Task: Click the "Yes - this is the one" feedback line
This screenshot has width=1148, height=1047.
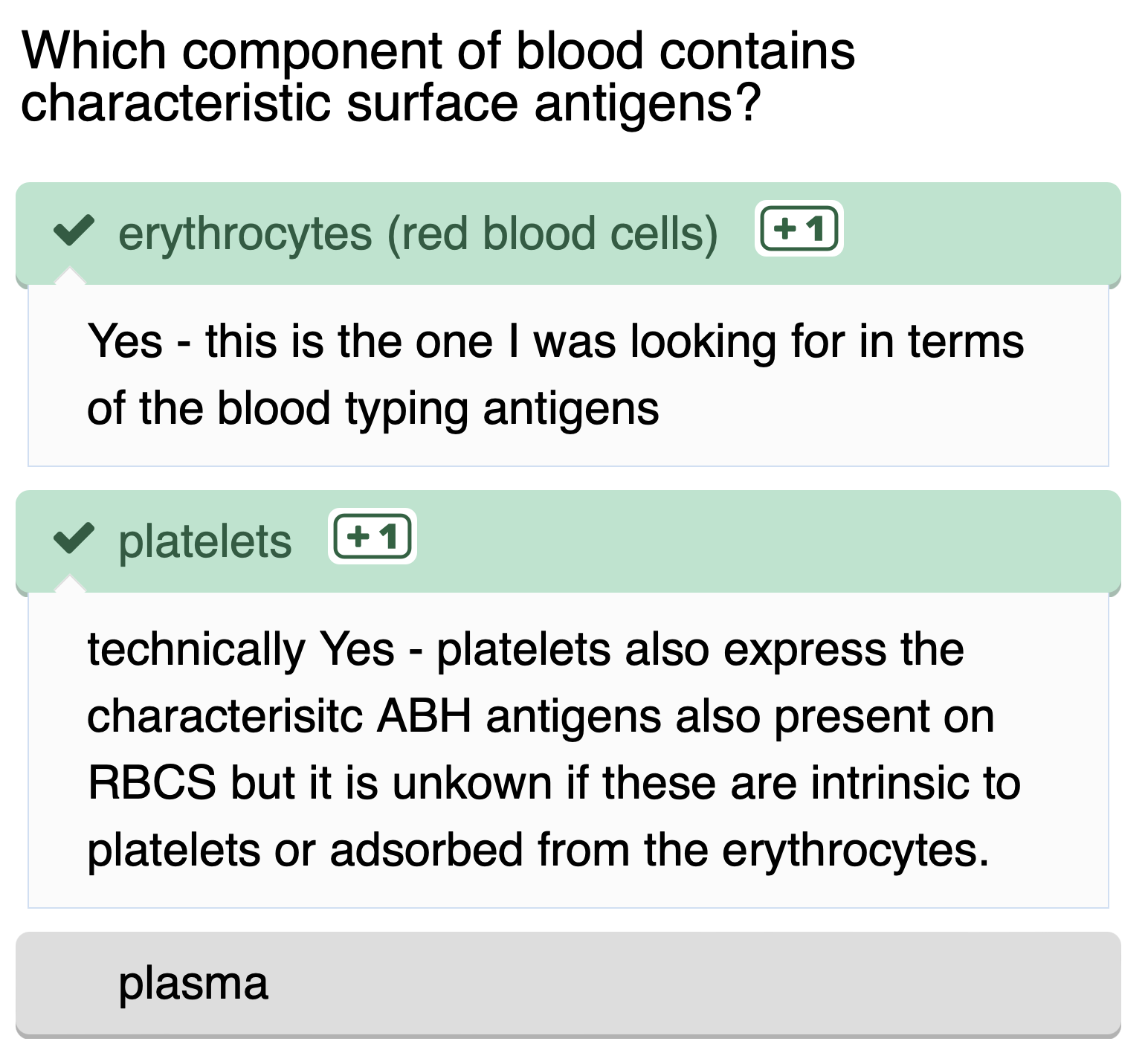Action: 555,341
